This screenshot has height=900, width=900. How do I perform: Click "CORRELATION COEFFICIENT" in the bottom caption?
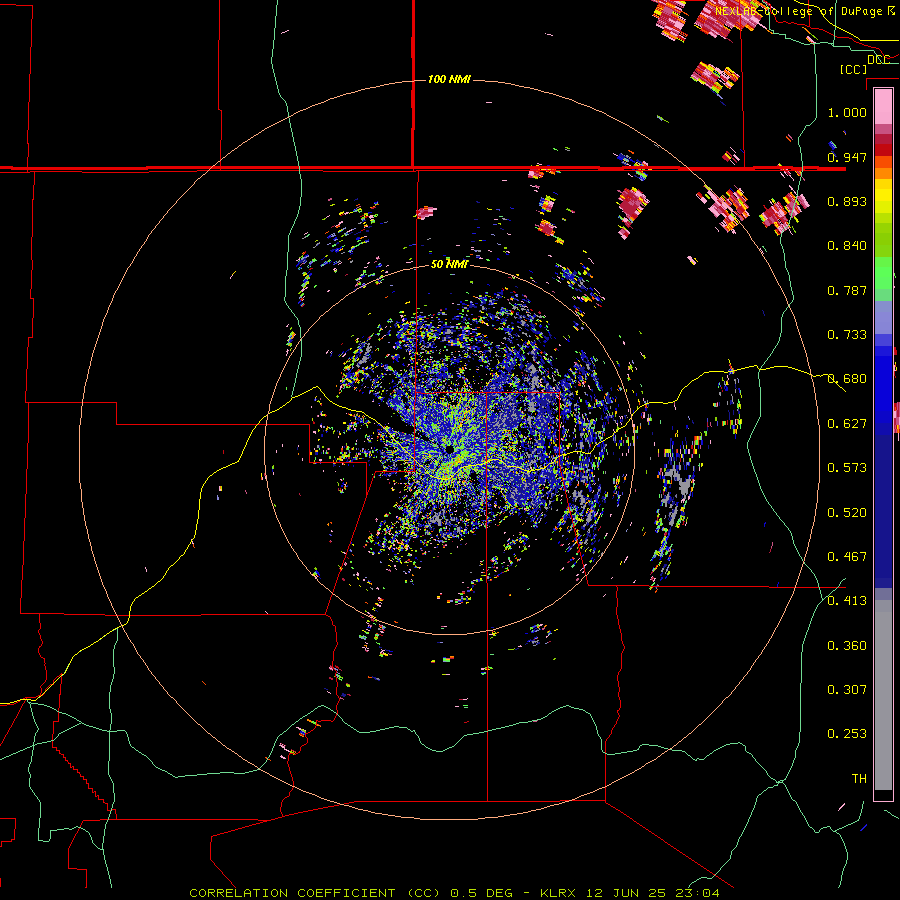tap(292, 893)
